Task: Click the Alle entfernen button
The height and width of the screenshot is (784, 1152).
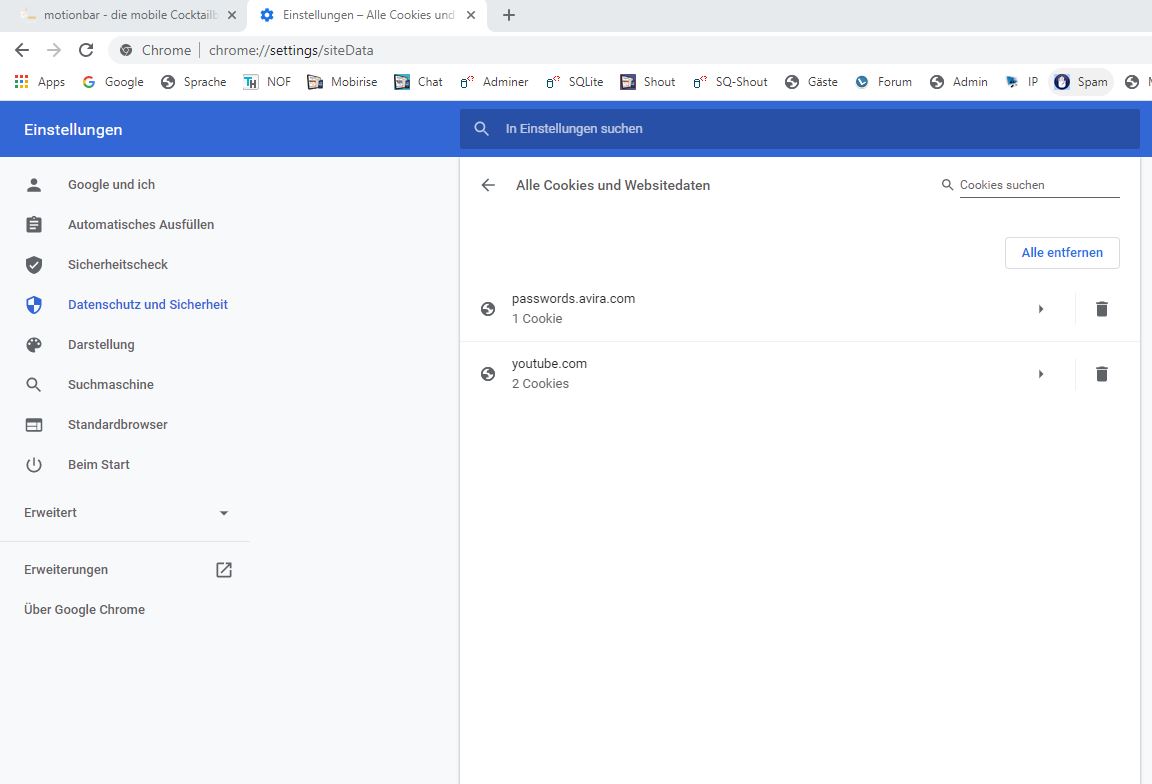Action: (x=1061, y=253)
